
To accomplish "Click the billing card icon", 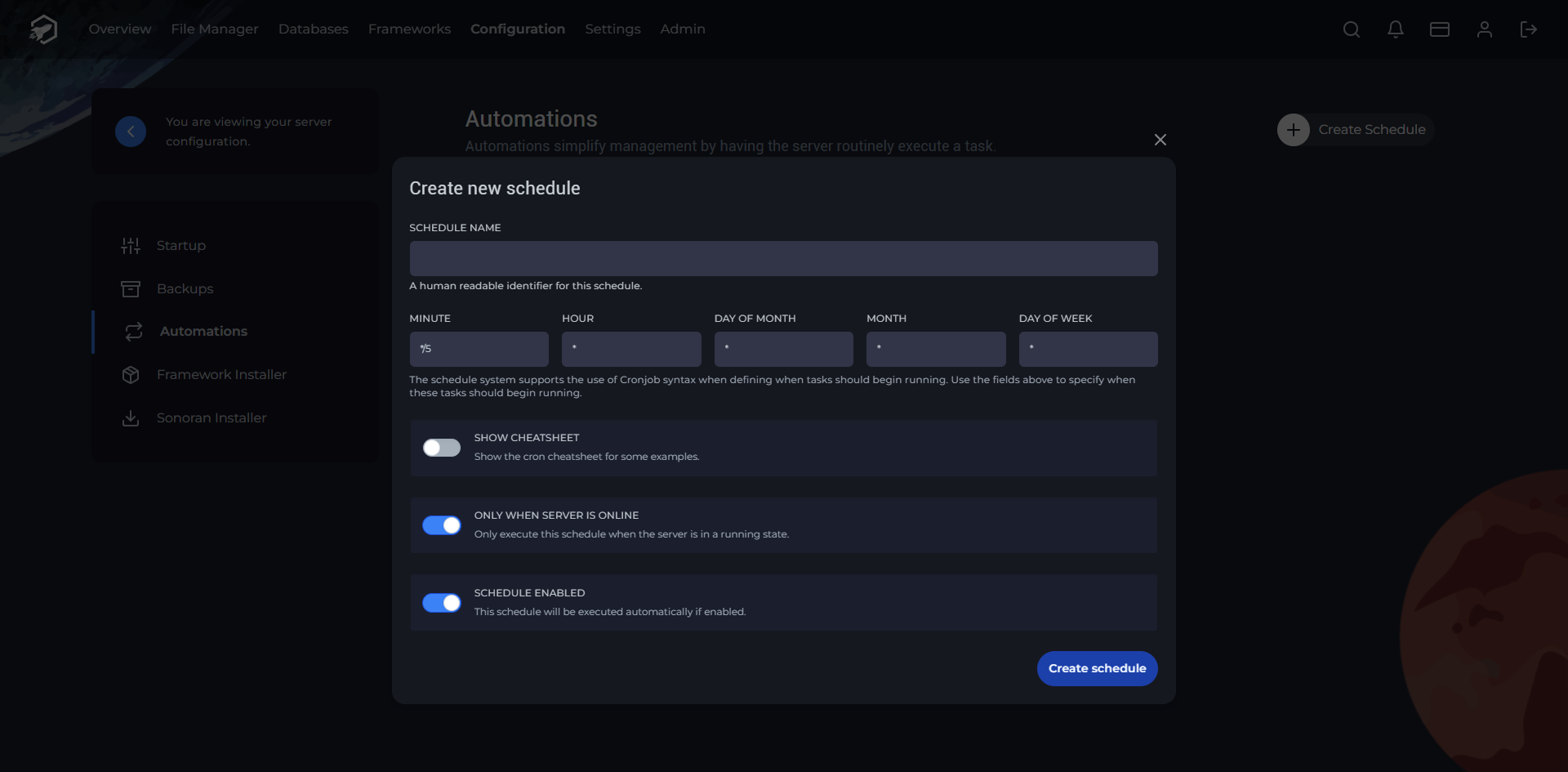I will tap(1440, 29).
